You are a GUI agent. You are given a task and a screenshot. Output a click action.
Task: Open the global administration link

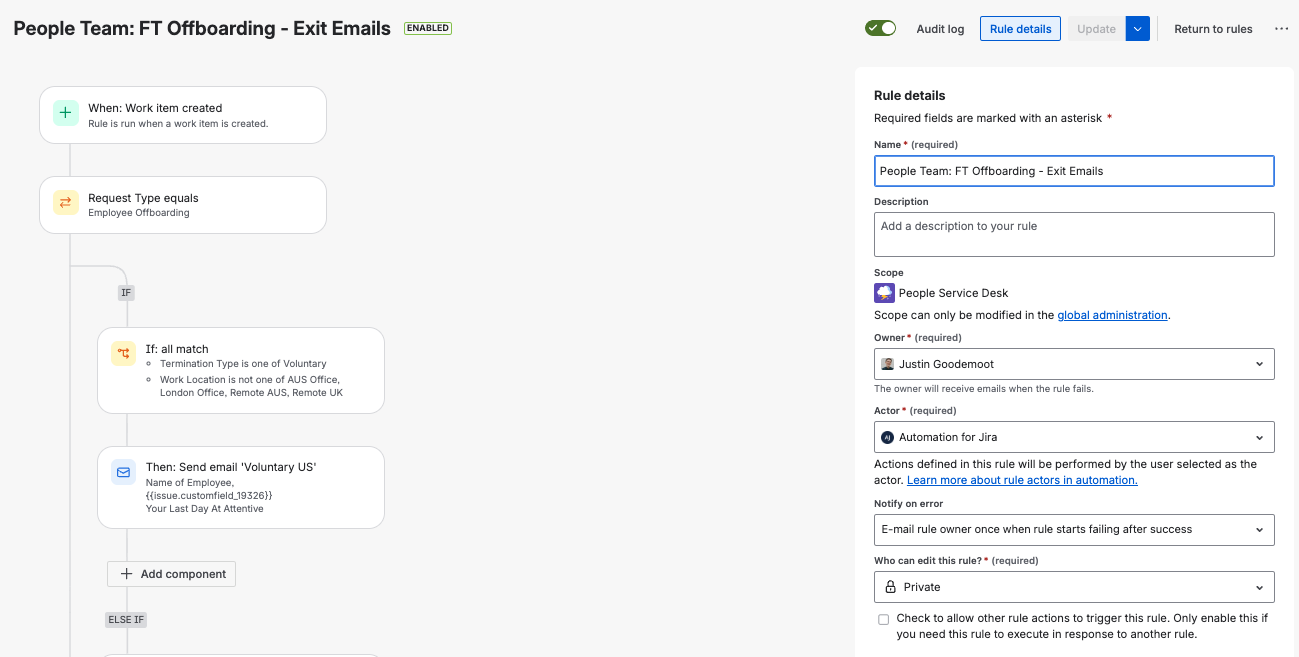tap(1112, 315)
